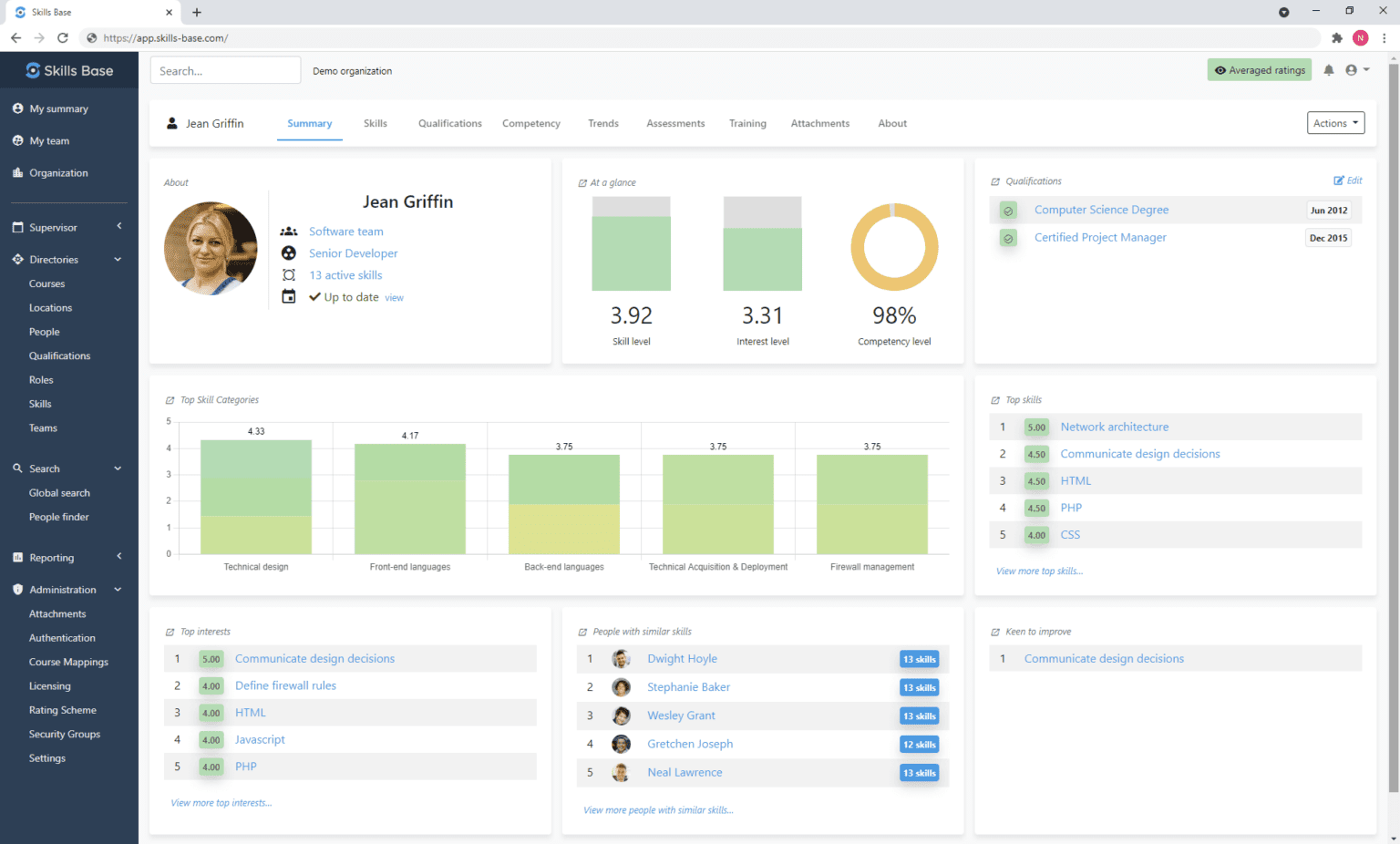Open Network architecture from Top skills

tap(1114, 427)
